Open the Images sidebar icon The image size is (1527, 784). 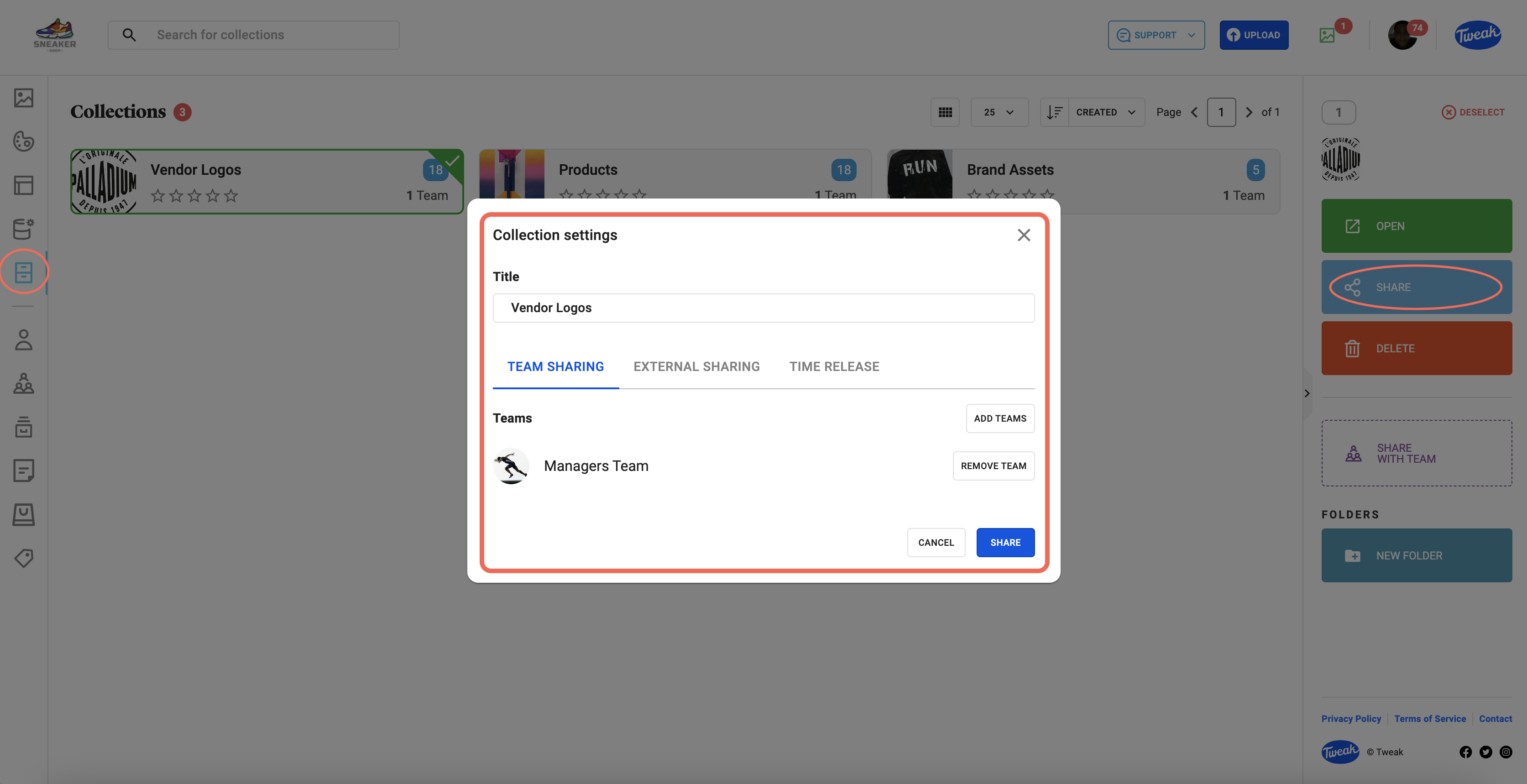tap(24, 98)
